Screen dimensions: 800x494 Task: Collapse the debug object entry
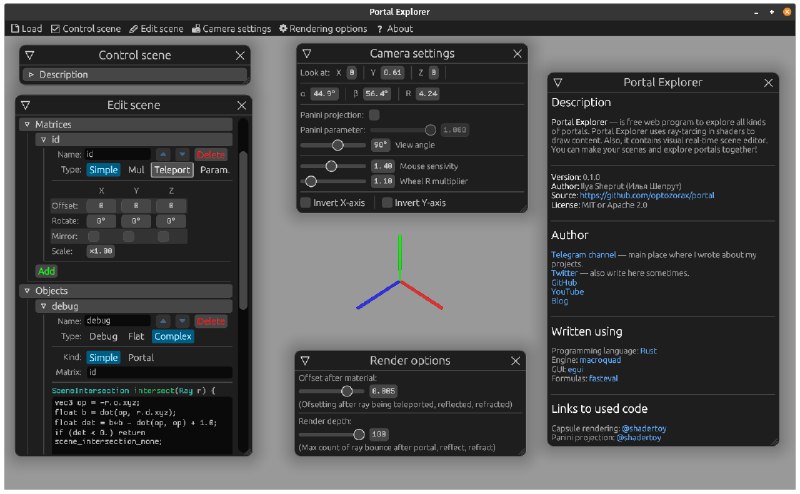coord(134,306)
